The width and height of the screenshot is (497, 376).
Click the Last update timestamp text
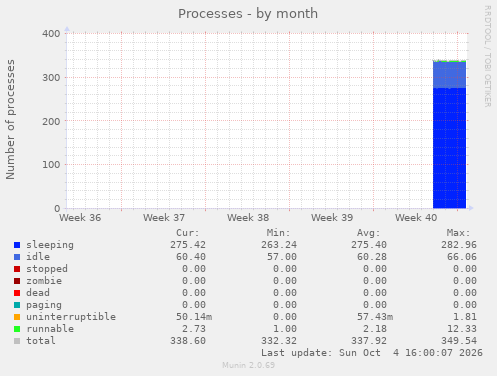372,353
